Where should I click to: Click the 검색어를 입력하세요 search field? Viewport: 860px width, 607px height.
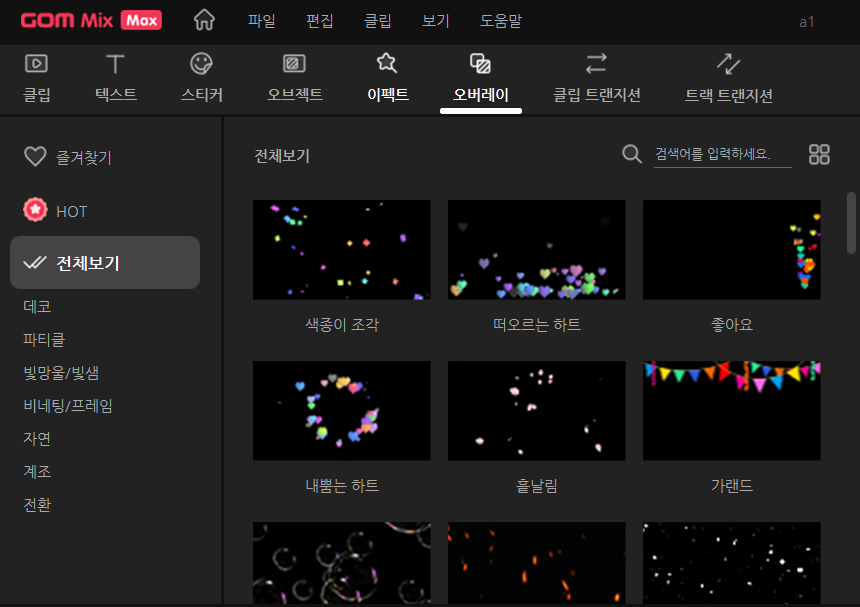coord(722,155)
